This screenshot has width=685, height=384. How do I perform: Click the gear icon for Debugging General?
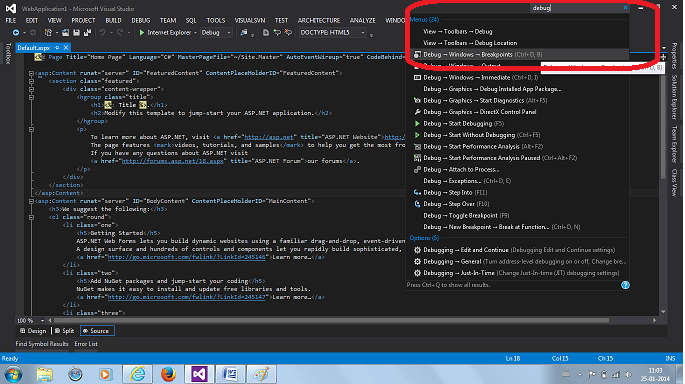pyautogui.click(x=417, y=261)
